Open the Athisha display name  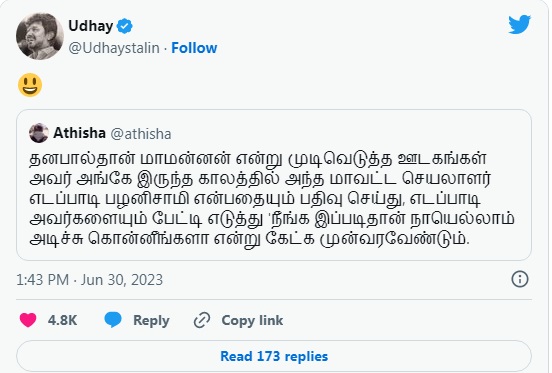(x=79, y=133)
